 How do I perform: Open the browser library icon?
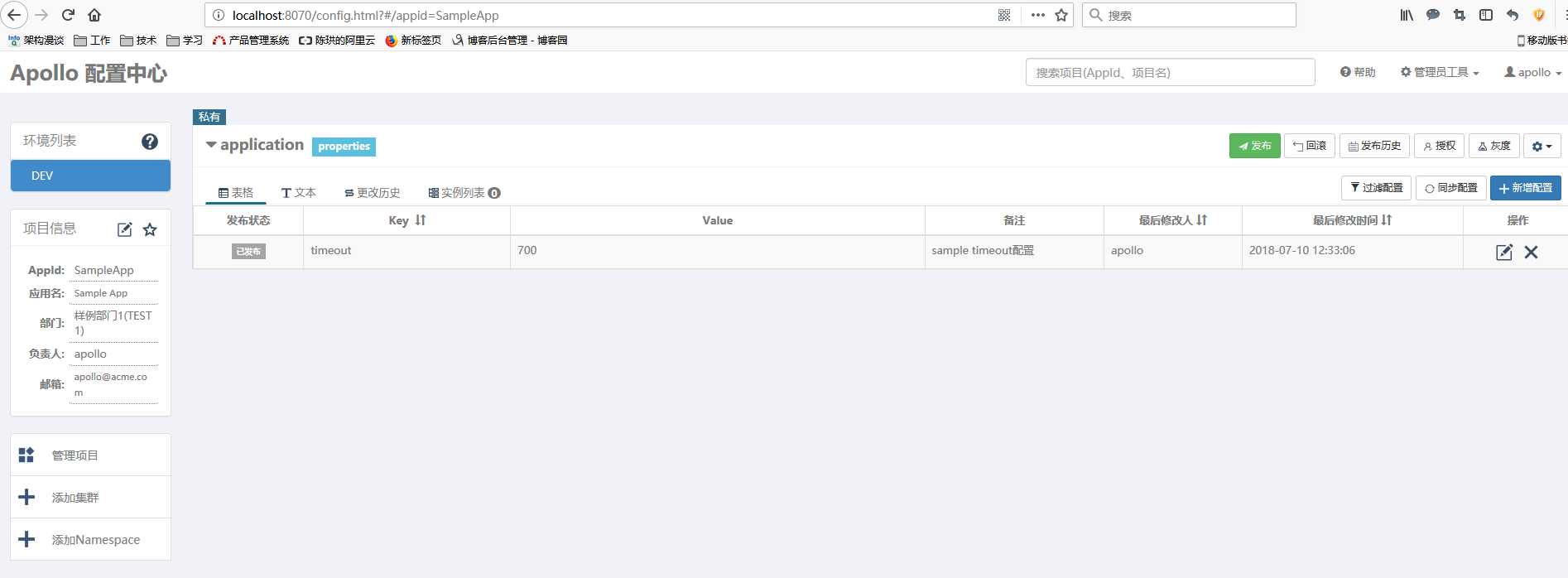click(1407, 15)
